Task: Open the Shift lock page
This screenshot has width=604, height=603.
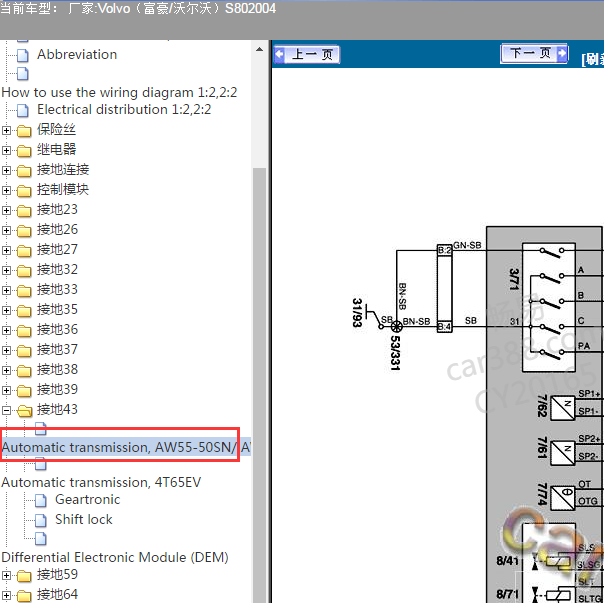Action: coord(84,520)
